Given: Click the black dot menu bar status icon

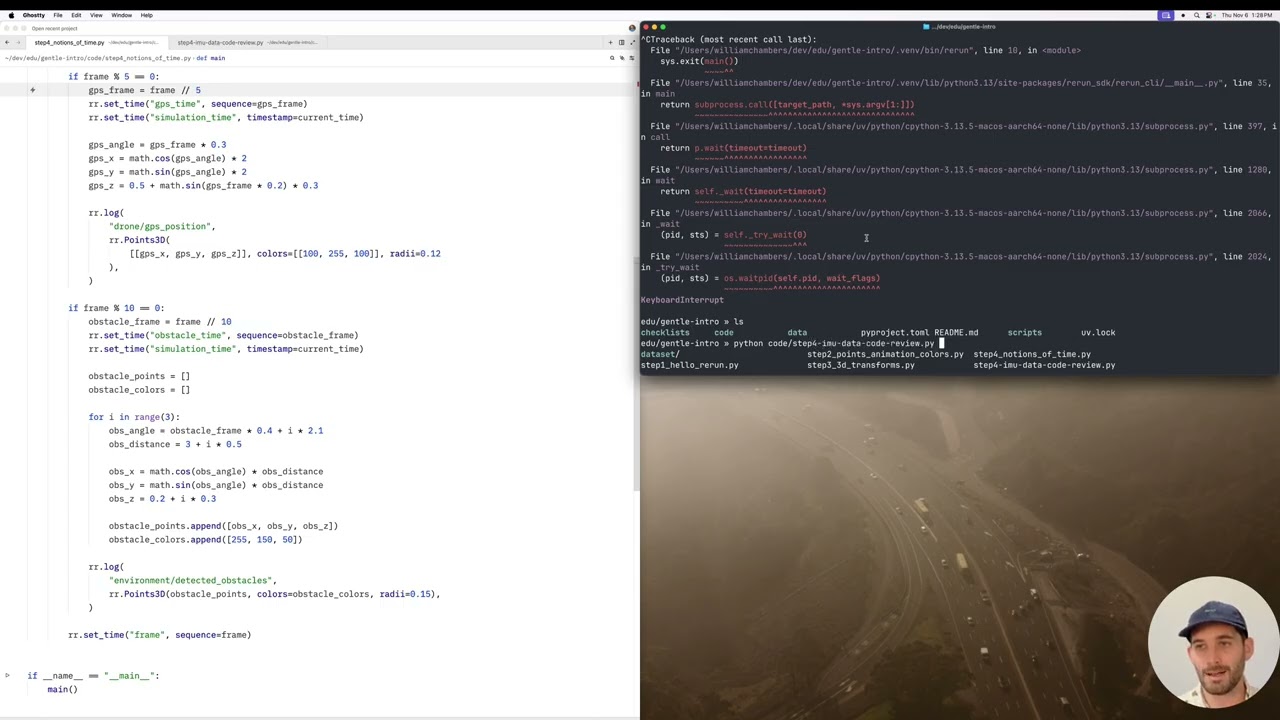Looking at the screenshot, I should pyautogui.click(x=1183, y=15).
